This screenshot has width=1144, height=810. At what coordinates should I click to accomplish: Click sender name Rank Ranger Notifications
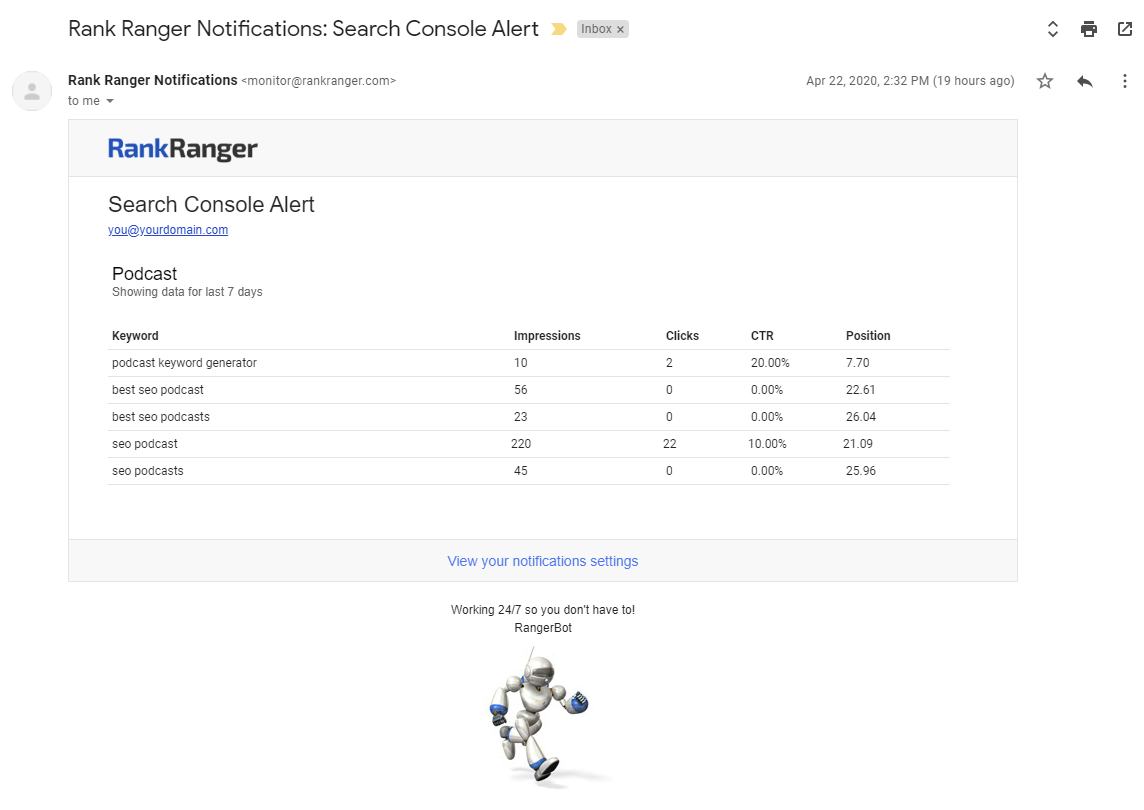(152, 80)
